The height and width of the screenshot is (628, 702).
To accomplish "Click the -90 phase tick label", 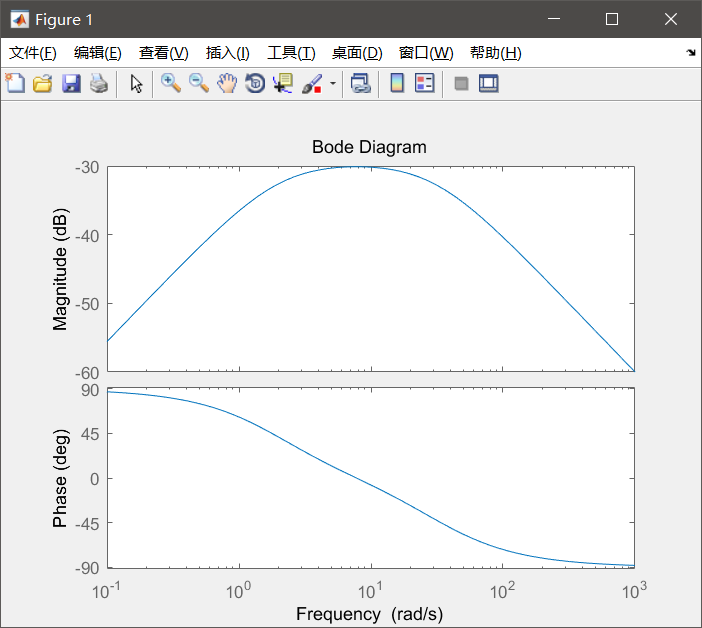I will (87, 568).
